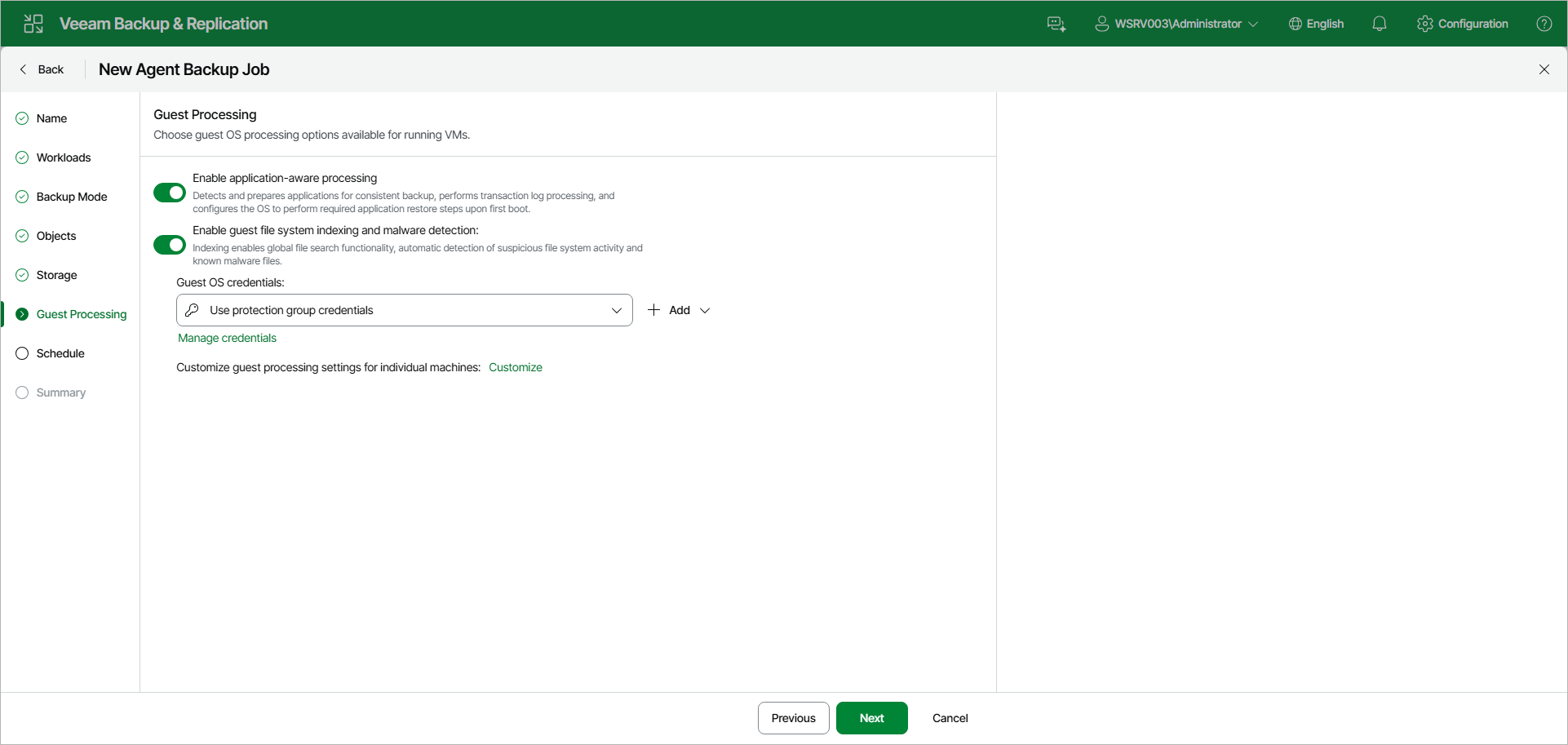
Task: Click the 'New Agent Backup Job' heading
Action: pyautogui.click(x=184, y=69)
